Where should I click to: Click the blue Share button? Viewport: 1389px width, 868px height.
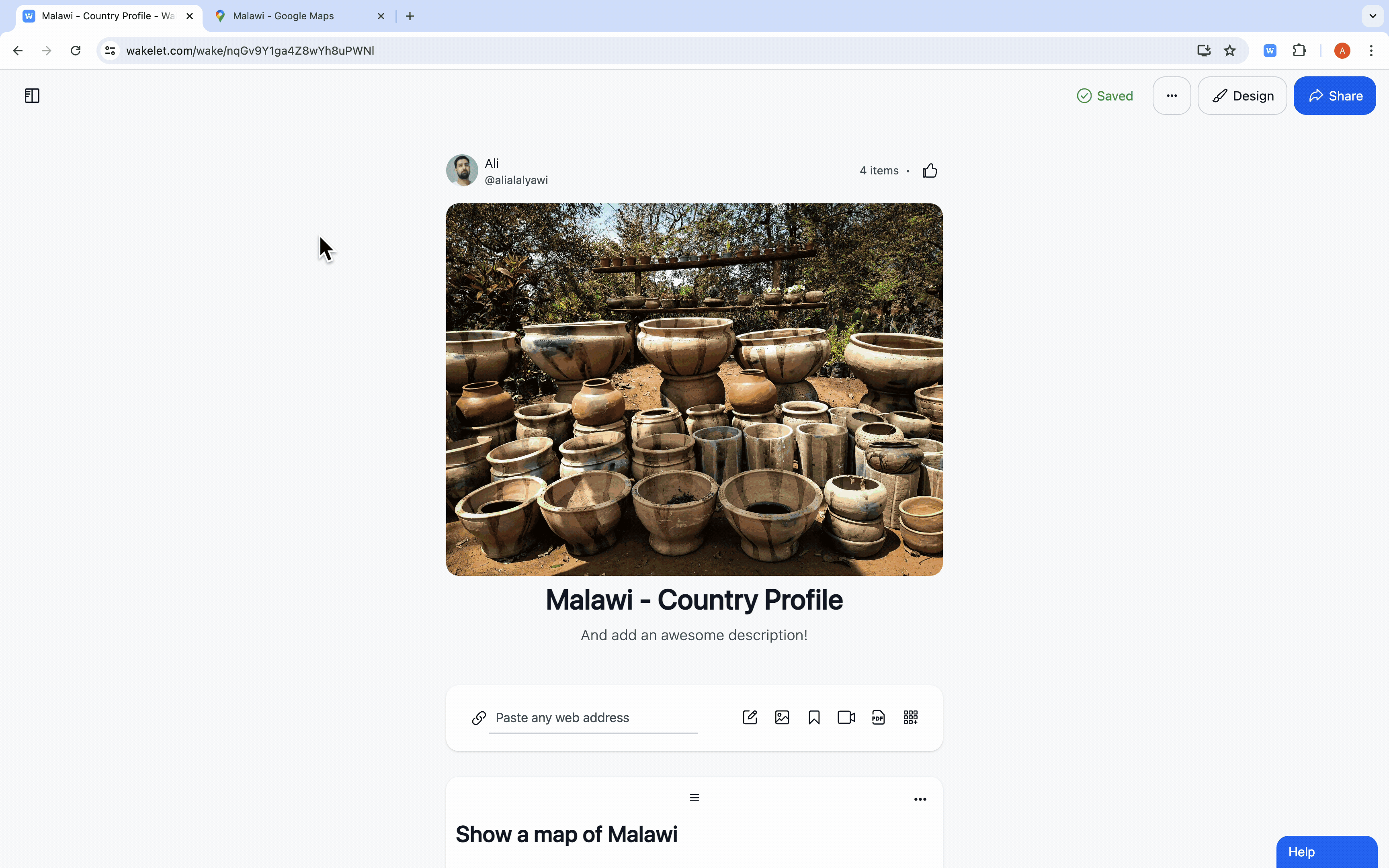click(1334, 96)
